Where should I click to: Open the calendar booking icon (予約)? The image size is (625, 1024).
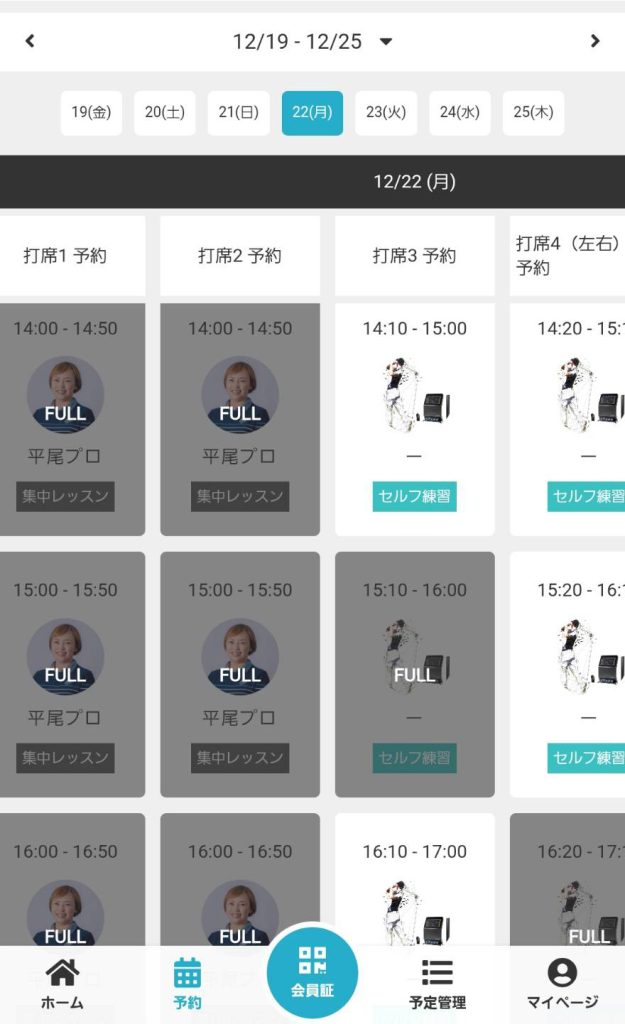[187, 983]
